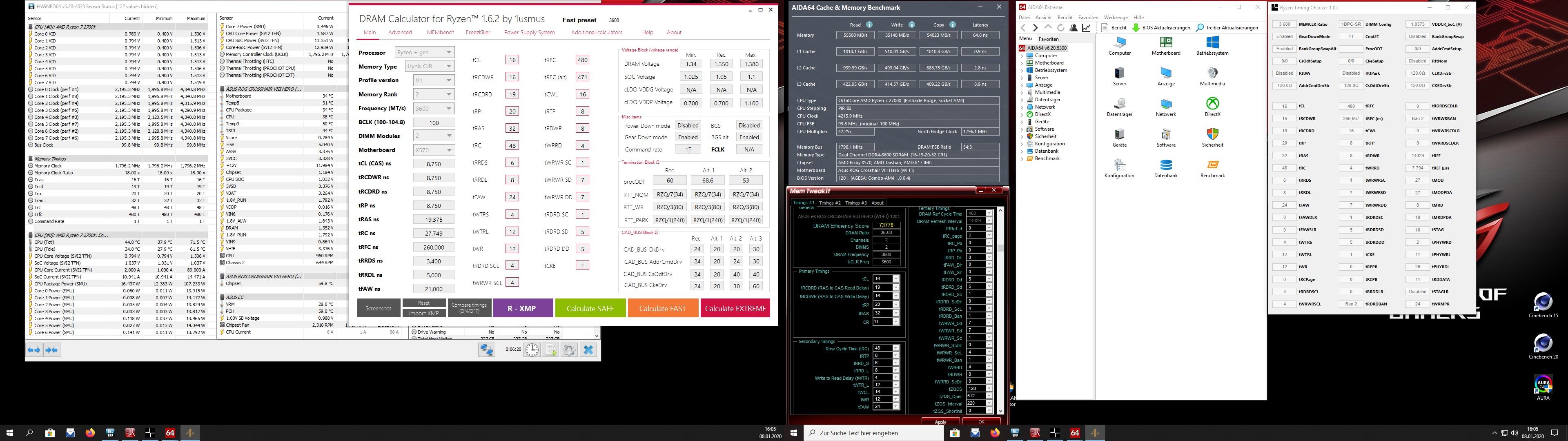Switch to the Advanced tab in DRAM Calculator
Viewport: 1568px width, 441px height.
[400, 32]
